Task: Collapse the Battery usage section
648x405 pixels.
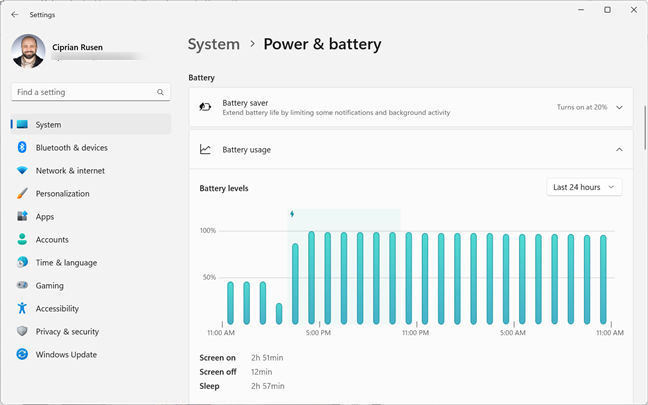Action: 619,150
